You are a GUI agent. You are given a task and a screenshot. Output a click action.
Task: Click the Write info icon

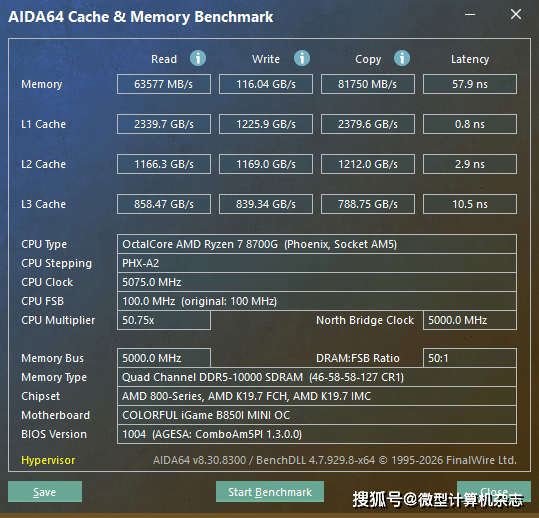tap(302, 58)
